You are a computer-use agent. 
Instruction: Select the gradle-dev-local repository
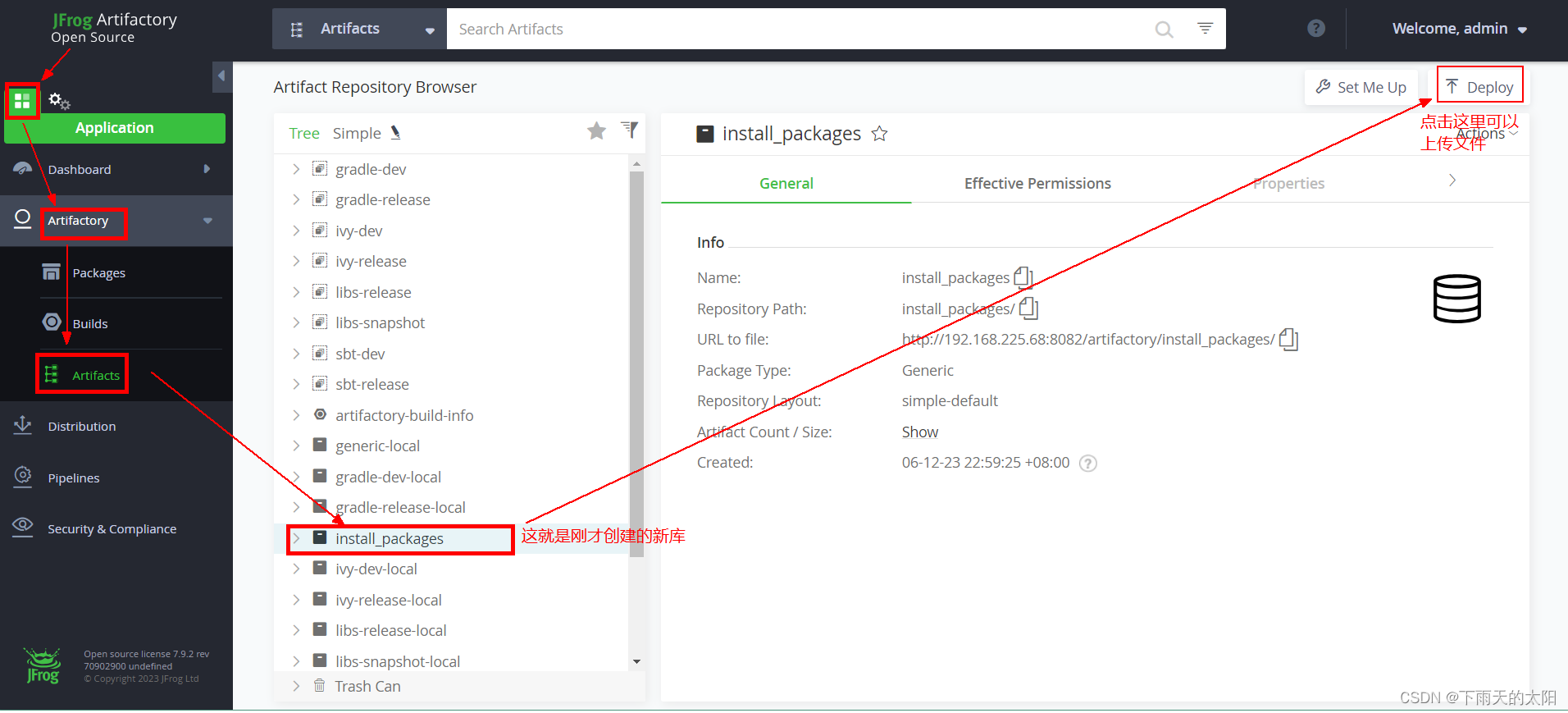coord(388,477)
